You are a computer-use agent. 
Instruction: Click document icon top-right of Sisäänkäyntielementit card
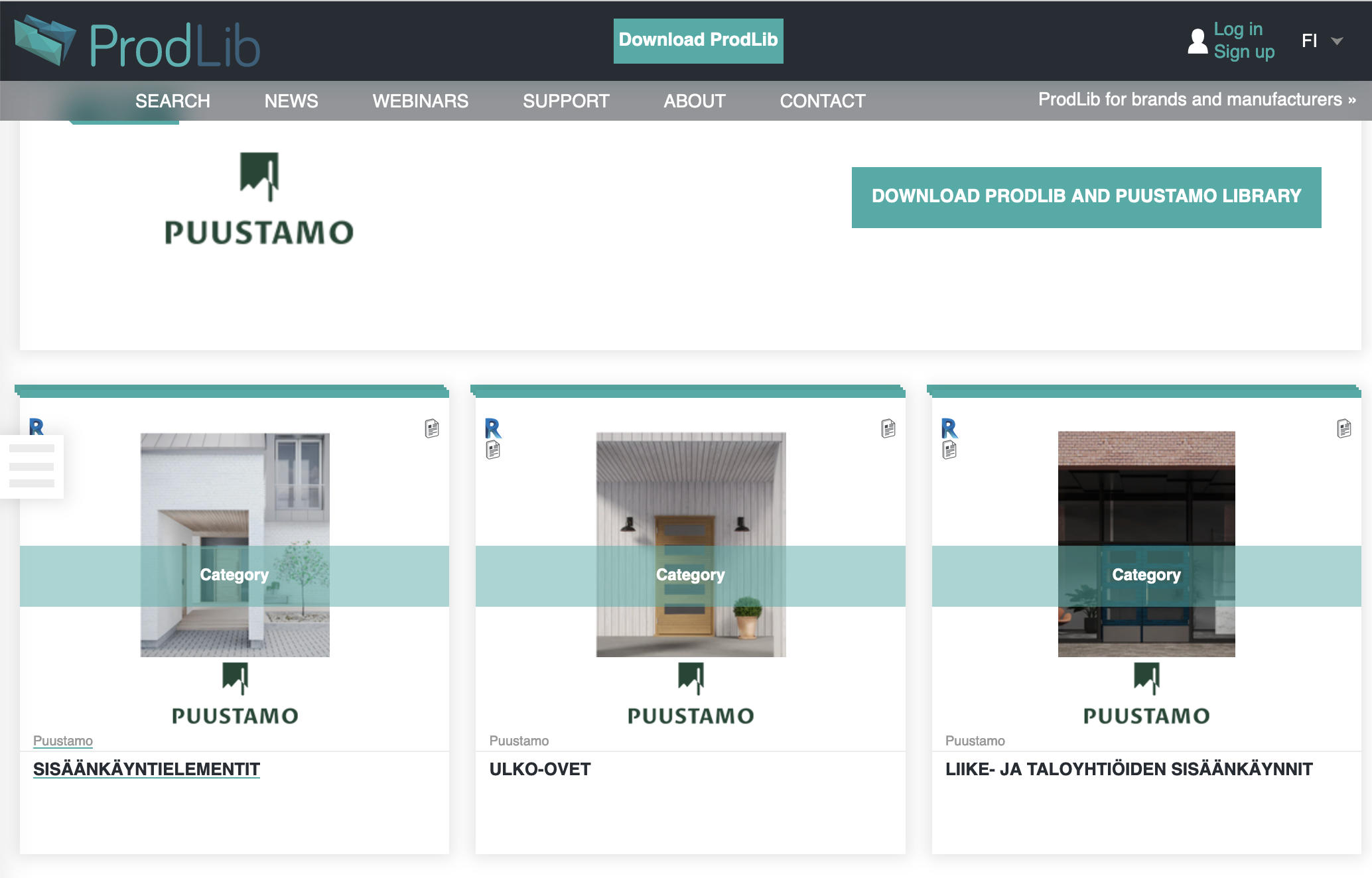[x=432, y=428]
